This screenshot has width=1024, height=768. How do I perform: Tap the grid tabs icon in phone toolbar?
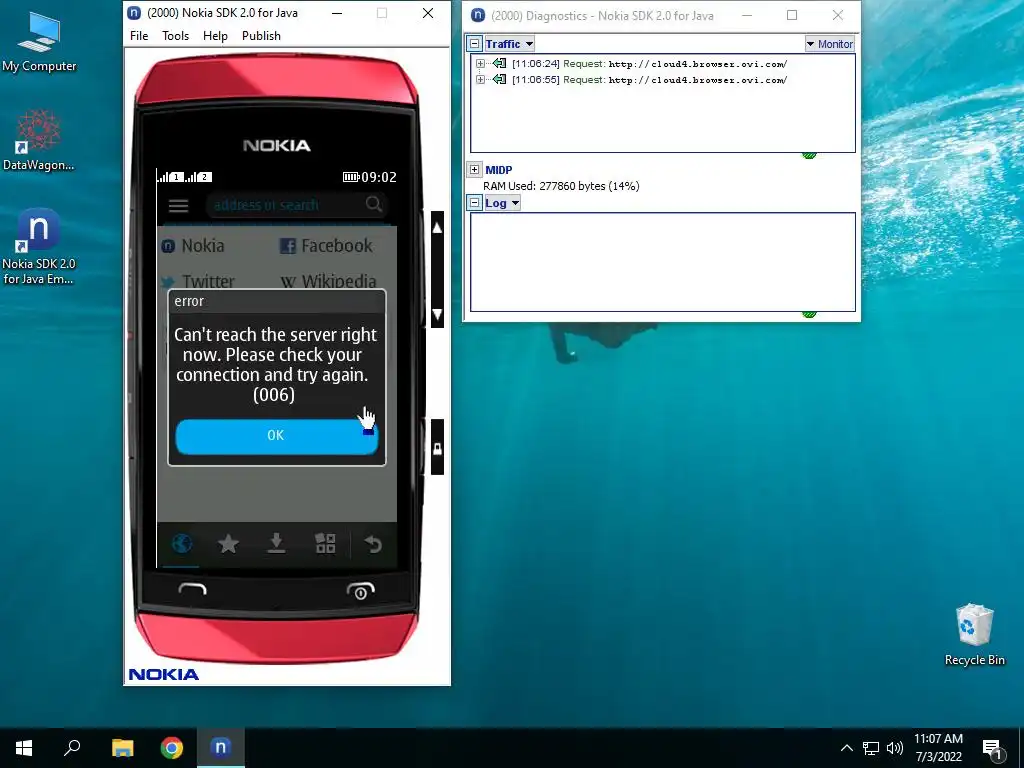[x=325, y=543]
